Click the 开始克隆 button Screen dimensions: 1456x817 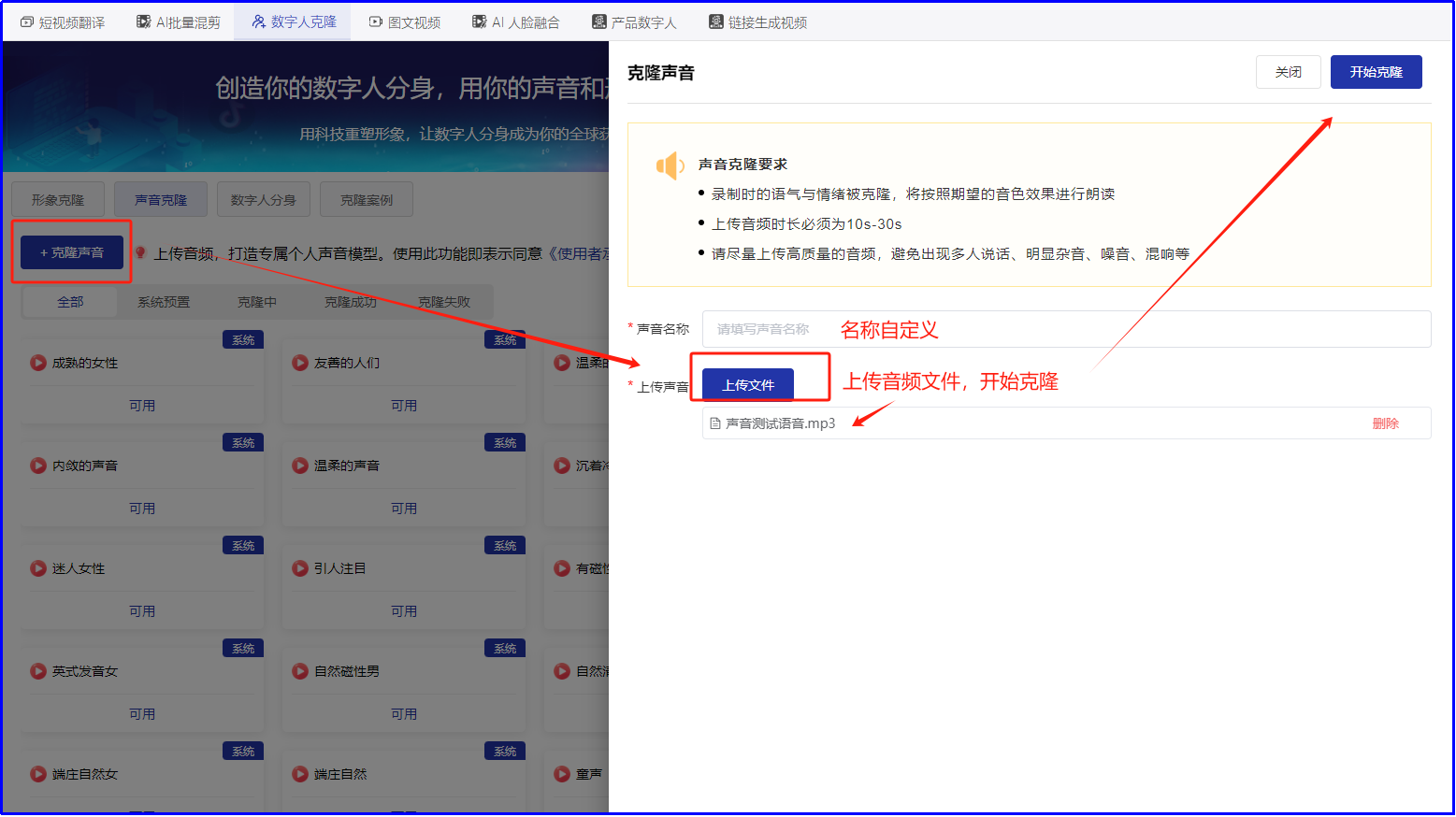(1376, 71)
